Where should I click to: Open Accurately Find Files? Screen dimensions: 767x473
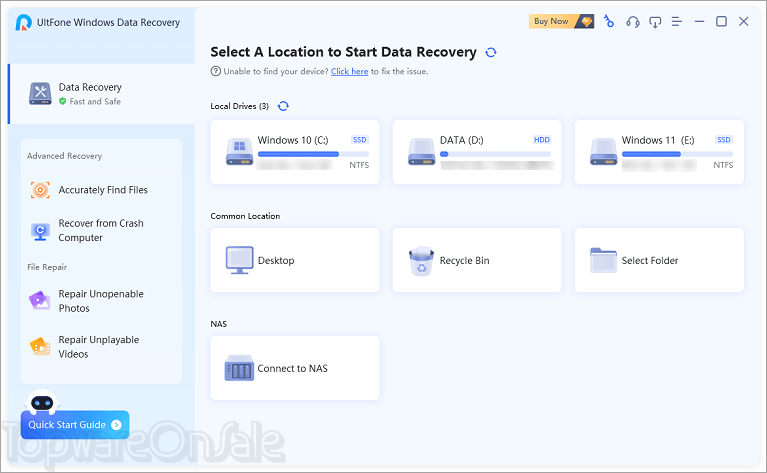point(101,190)
